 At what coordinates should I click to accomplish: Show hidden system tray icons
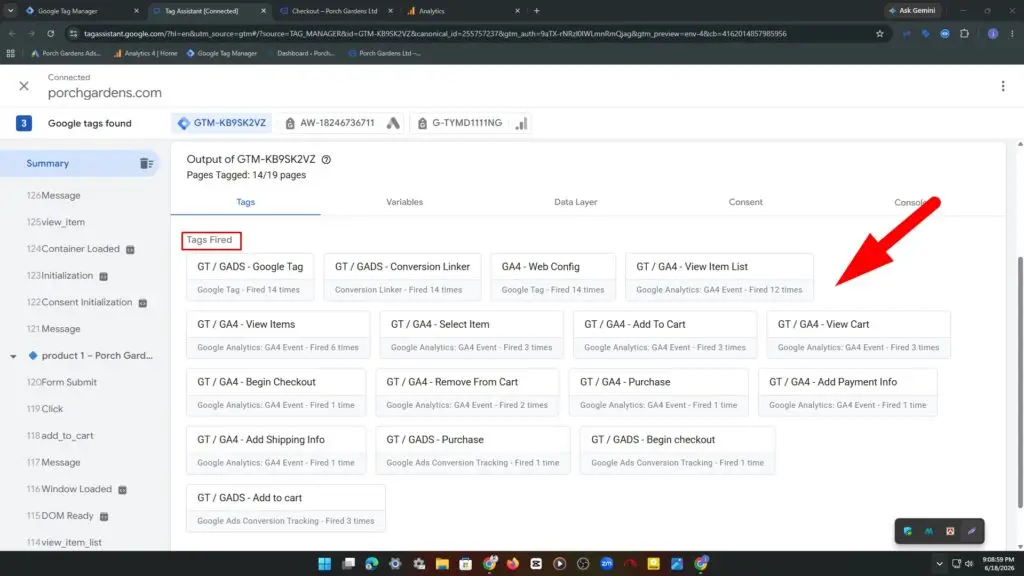click(939, 564)
